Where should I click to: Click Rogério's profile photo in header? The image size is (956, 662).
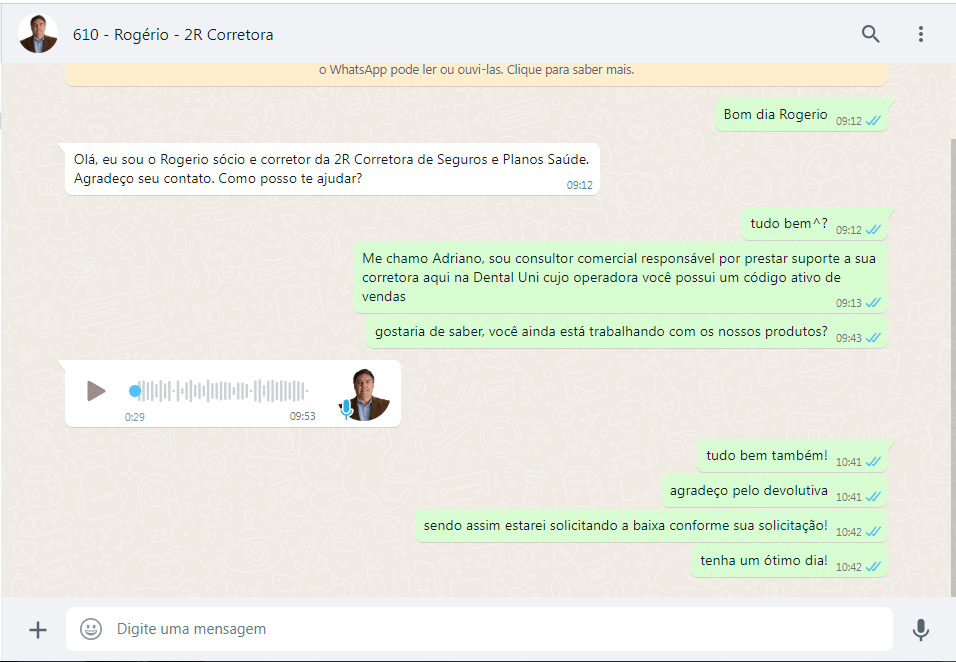point(38,34)
